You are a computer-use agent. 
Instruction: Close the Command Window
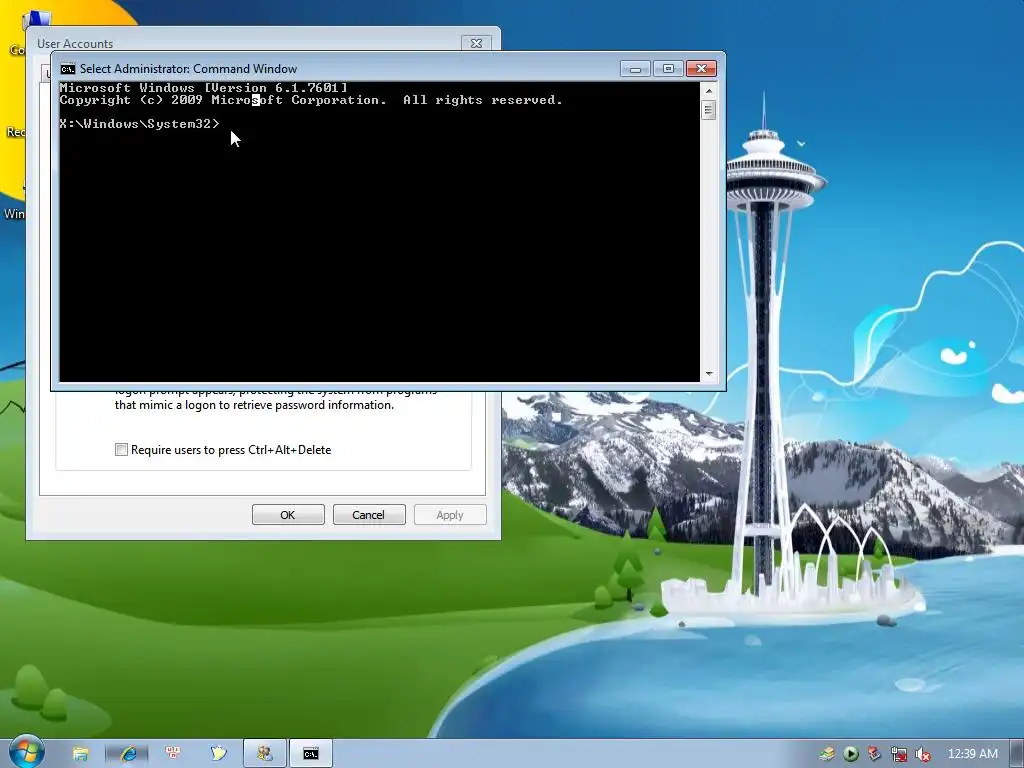click(x=701, y=69)
